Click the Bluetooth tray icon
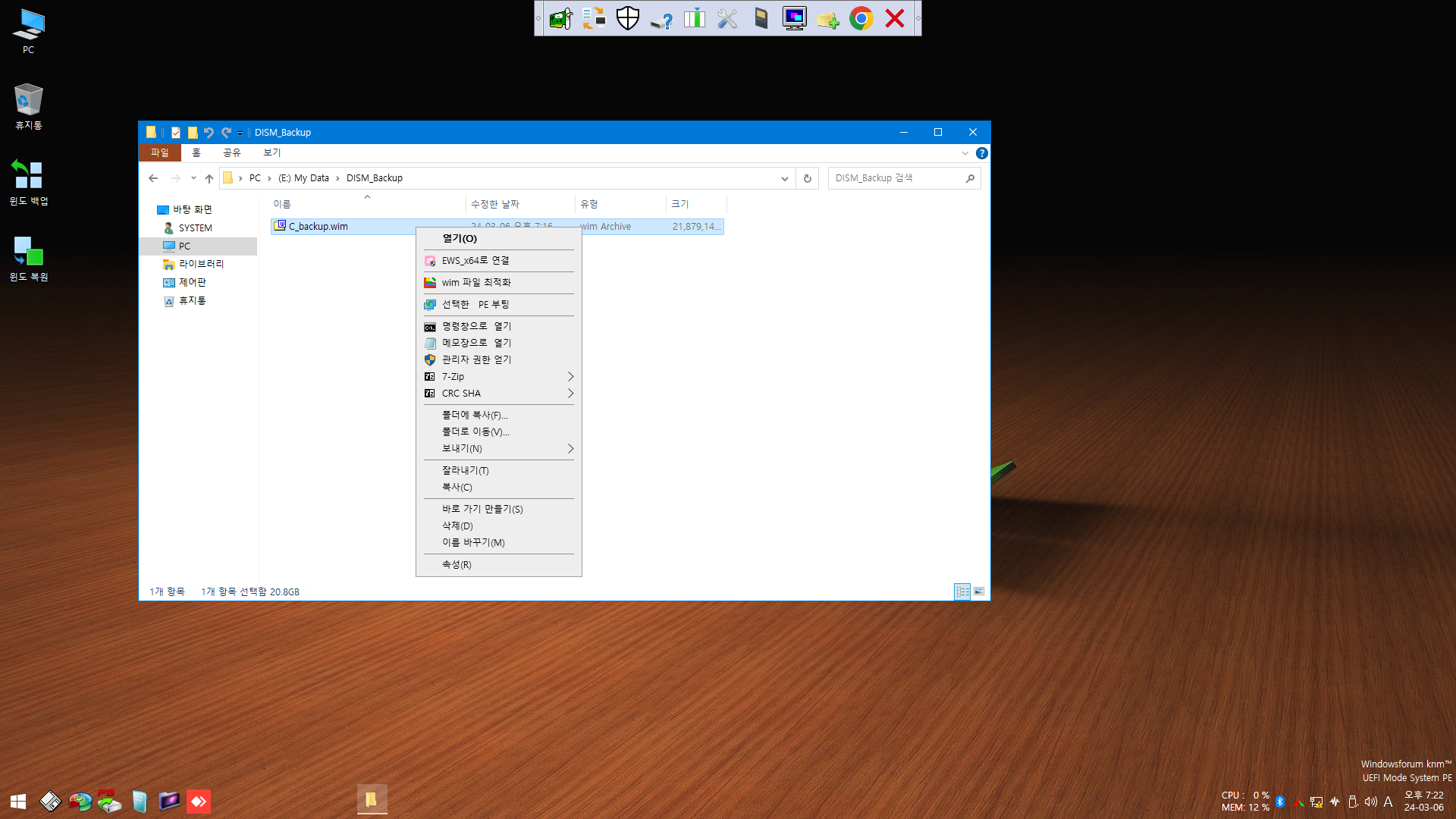The width and height of the screenshot is (1456, 819). [1280, 802]
